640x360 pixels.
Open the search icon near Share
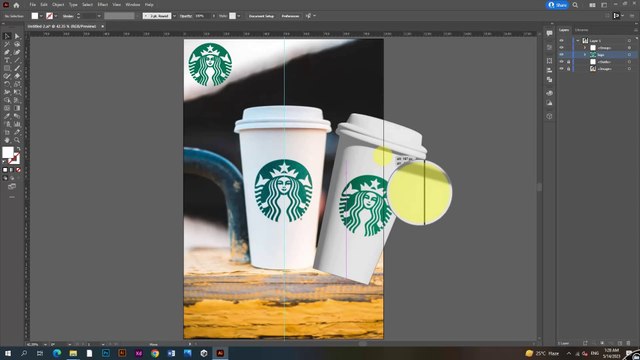(575, 5)
